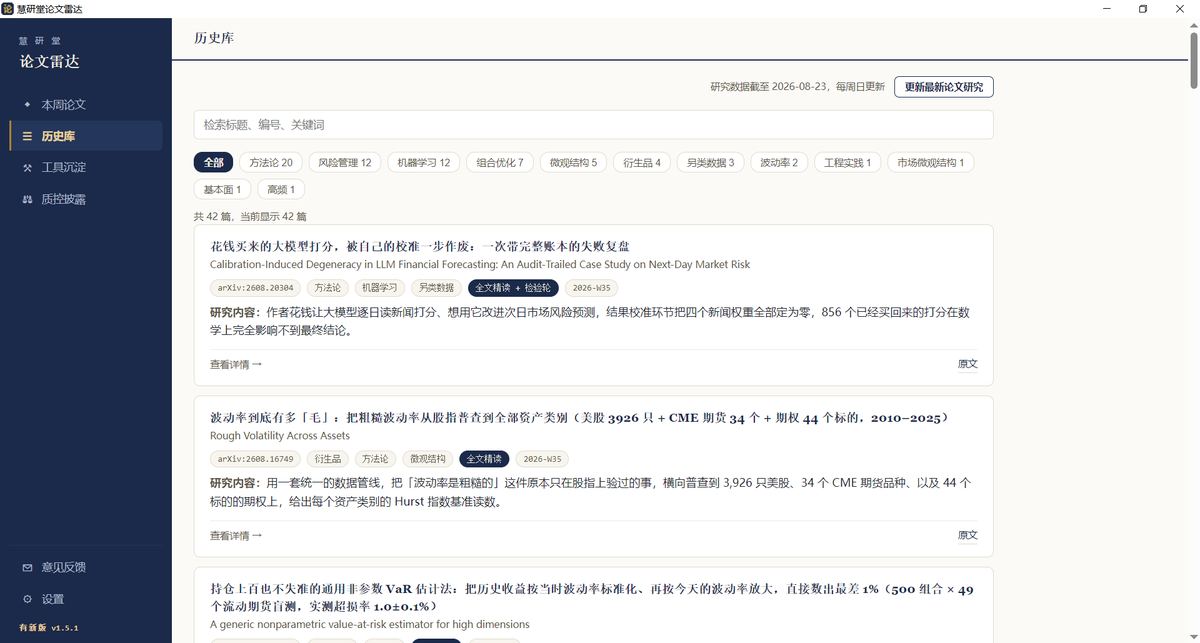Click the 衍生品 tag on the Rough Volatility card
Image resolution: width=1200 pixels, height=643 pixels.
point(327,459)
